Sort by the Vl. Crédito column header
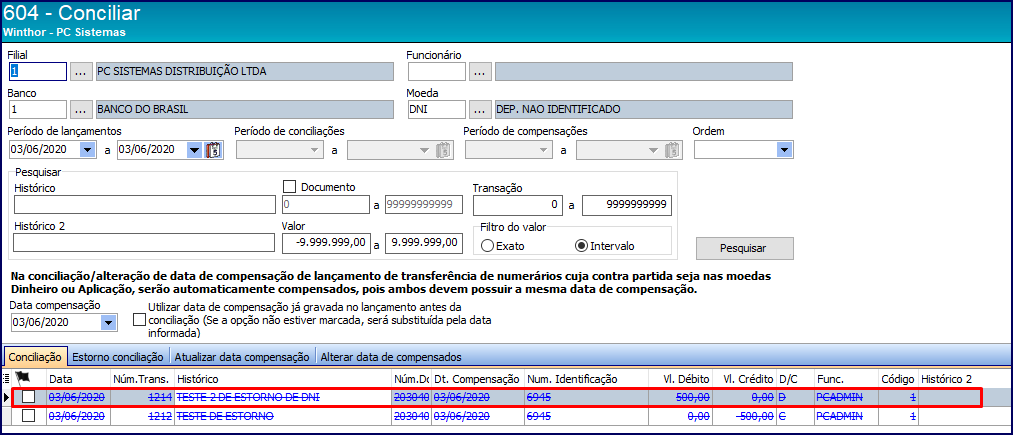This screenshot has width=1013, height=435. 745,378
